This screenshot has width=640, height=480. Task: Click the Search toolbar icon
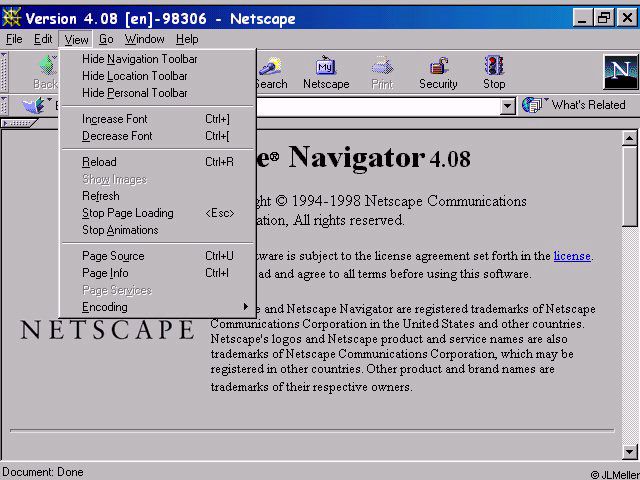tap(270, 66)
